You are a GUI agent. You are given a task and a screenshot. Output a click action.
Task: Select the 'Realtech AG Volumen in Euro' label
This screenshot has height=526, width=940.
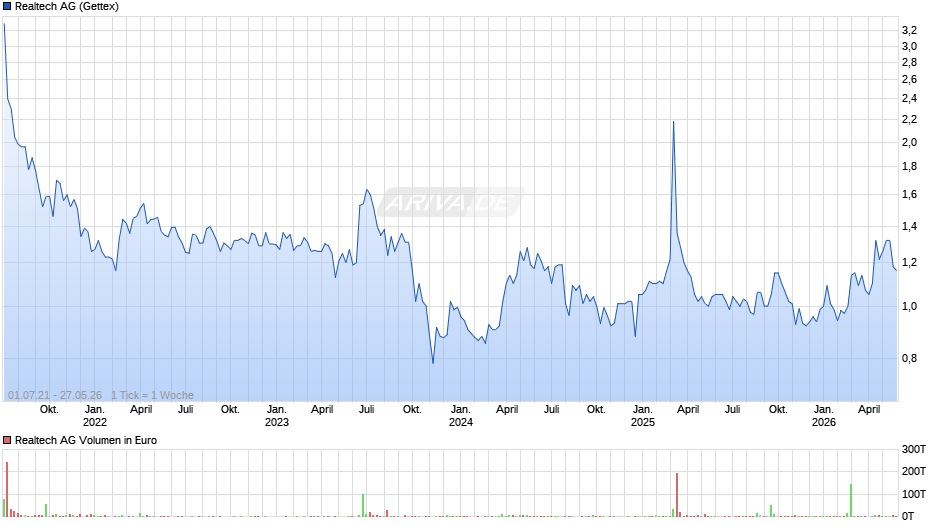point(86,440)
